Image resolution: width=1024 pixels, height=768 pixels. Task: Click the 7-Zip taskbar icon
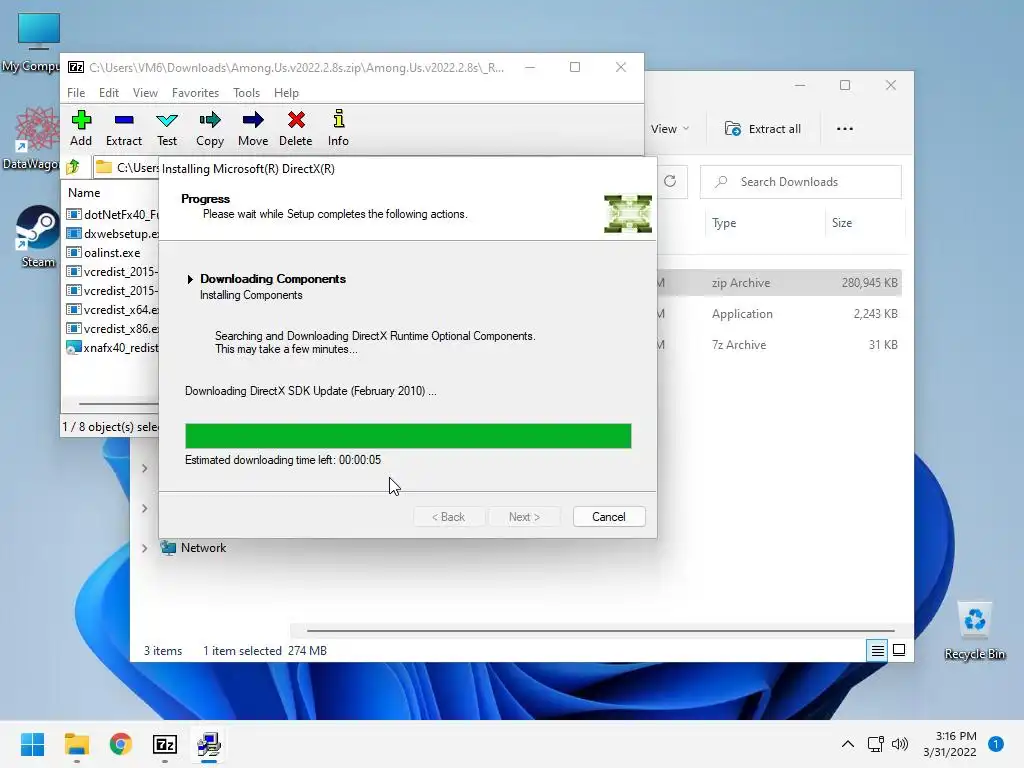[x=165, y=744]
